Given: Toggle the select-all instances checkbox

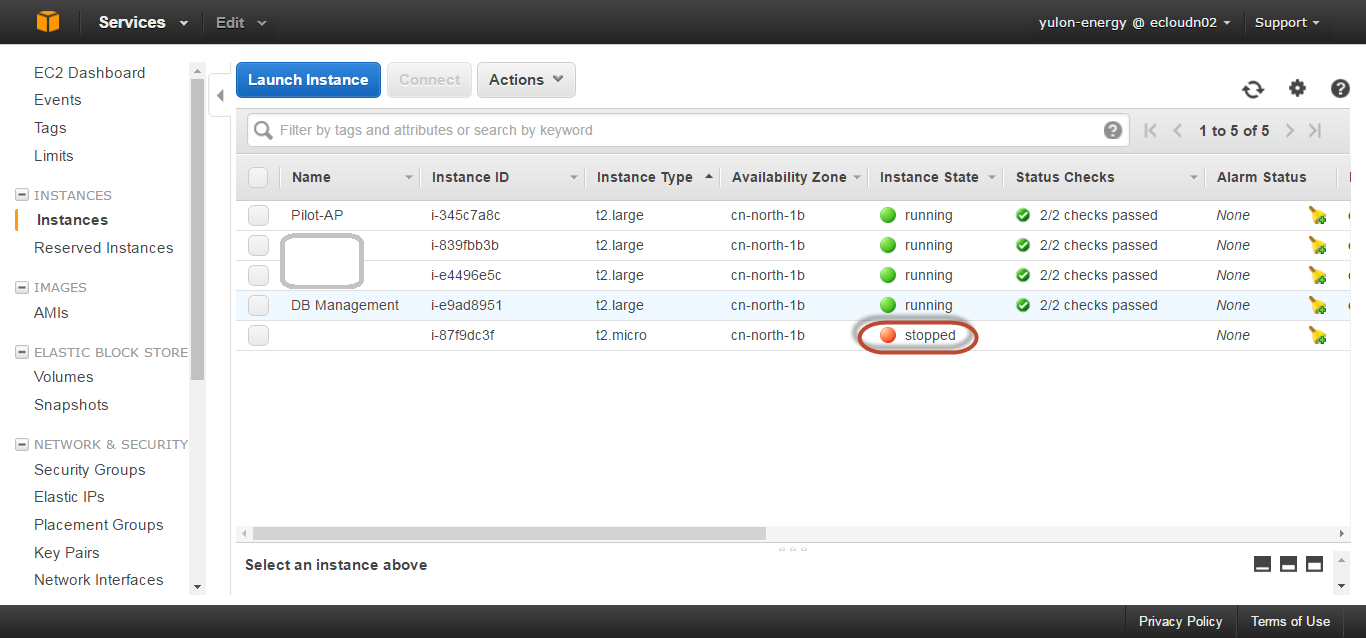Looking at the screenshot, I should click(x=258, y=177).
